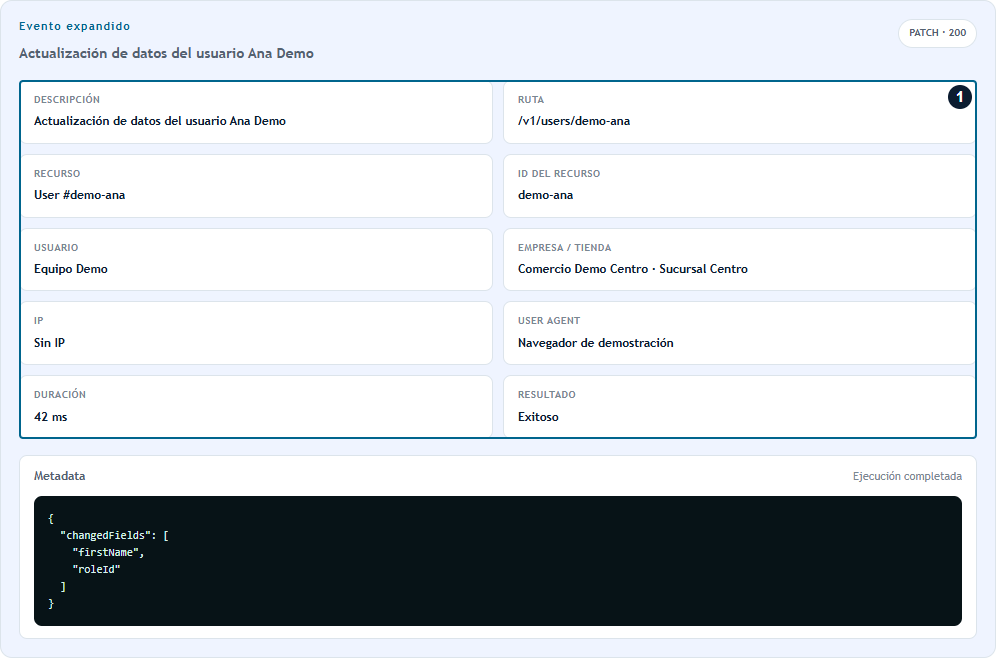This screenshot has height=658, width=996.
Task: Click the IP field label
Action: (x=39, y=321)
